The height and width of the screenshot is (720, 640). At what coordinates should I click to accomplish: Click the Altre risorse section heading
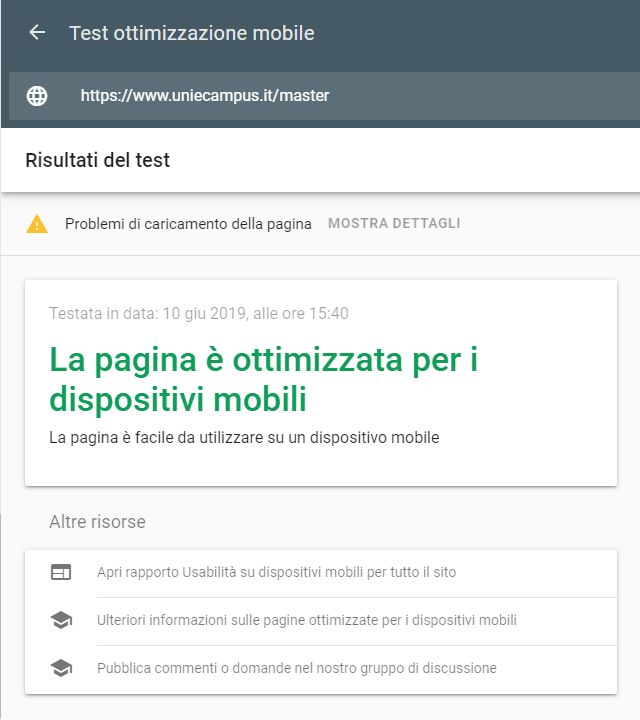pos(97,522)
